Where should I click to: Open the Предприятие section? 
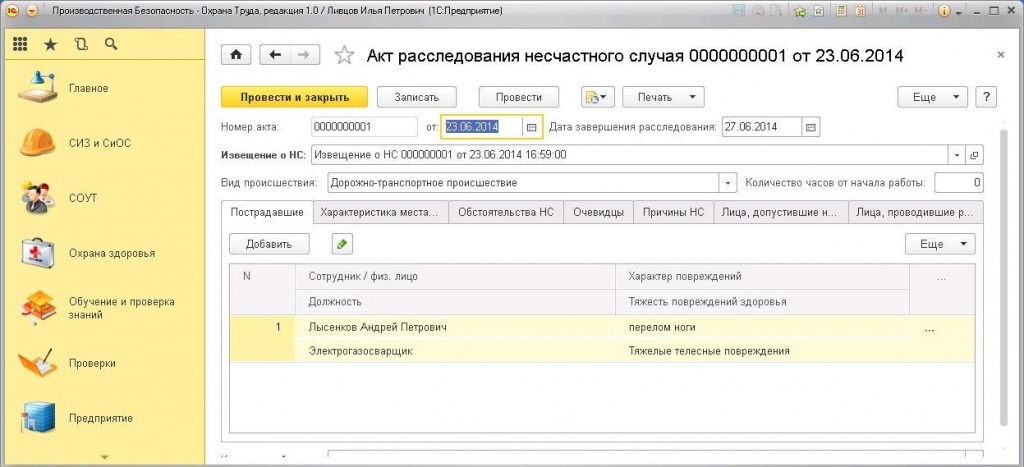click(x=101, y=418)
